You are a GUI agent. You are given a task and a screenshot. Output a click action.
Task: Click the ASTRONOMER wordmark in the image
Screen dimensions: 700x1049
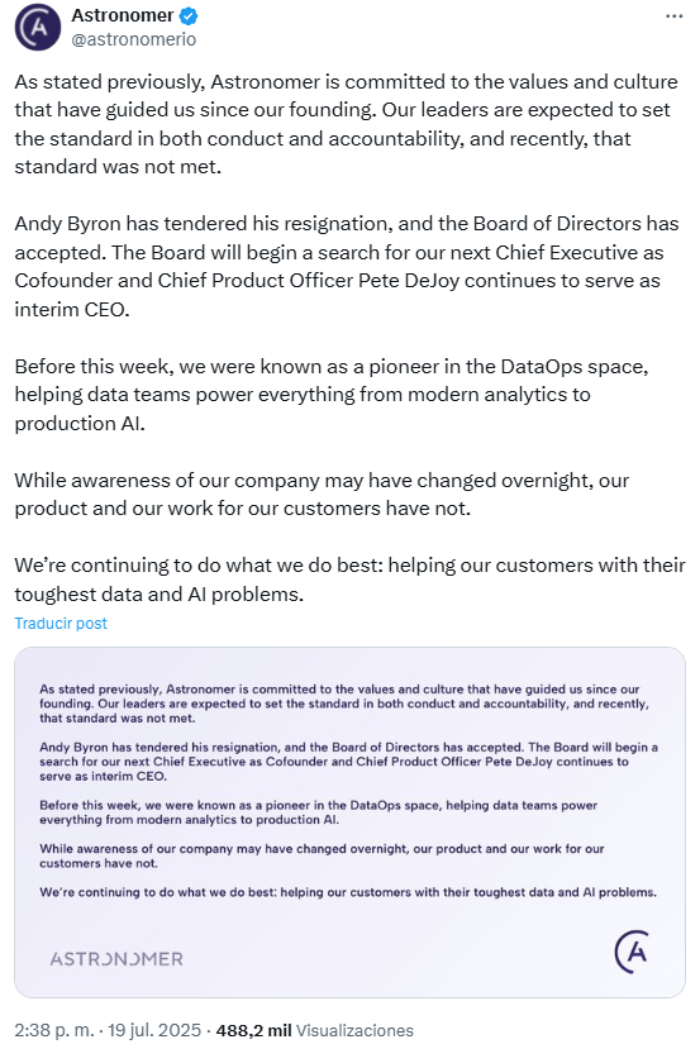(117, 959)
